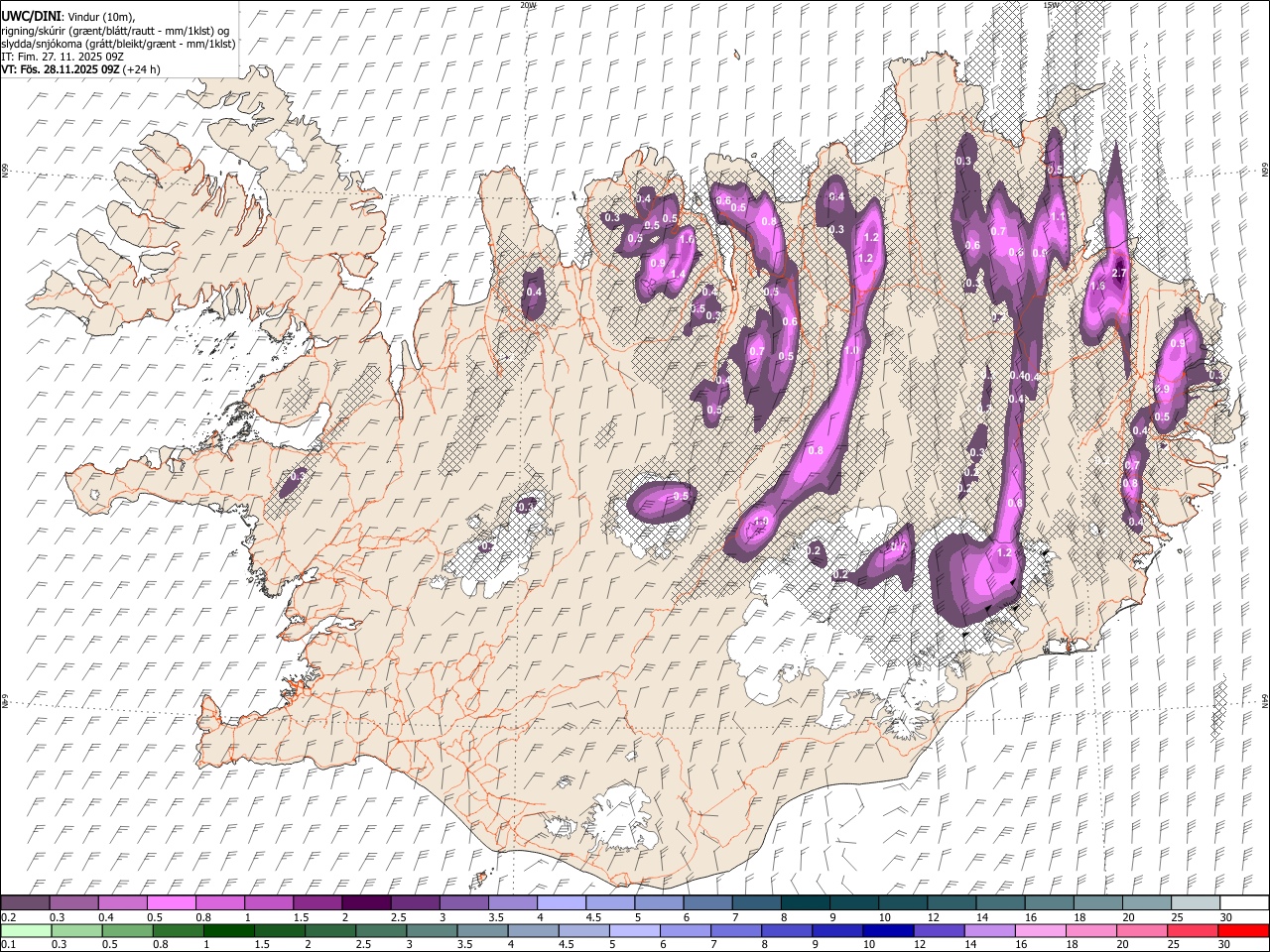
Task: Click the '12' label on the upper legend
Action: tap(934, 917)
